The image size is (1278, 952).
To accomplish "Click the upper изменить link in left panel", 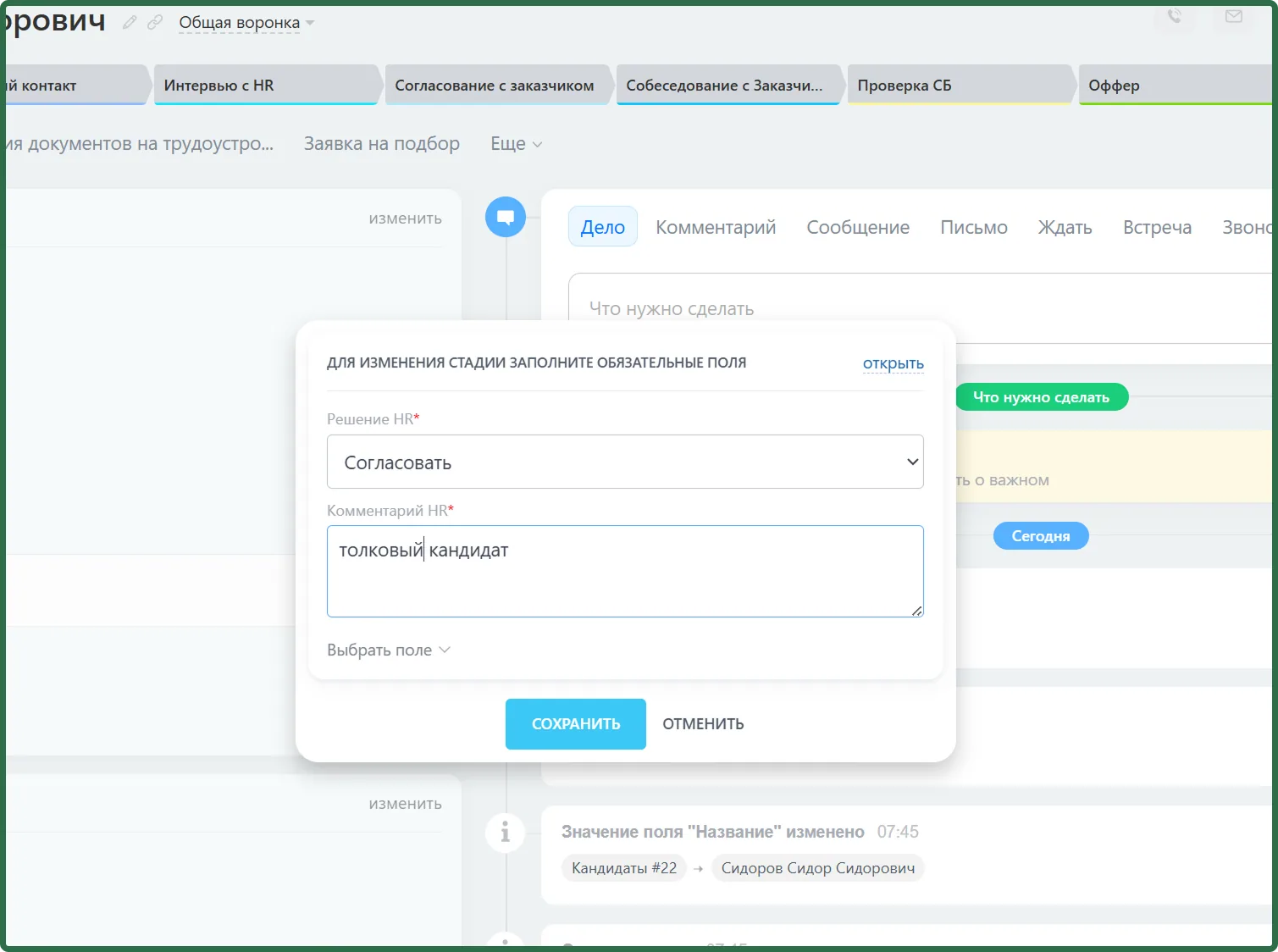I will point(406,219).
